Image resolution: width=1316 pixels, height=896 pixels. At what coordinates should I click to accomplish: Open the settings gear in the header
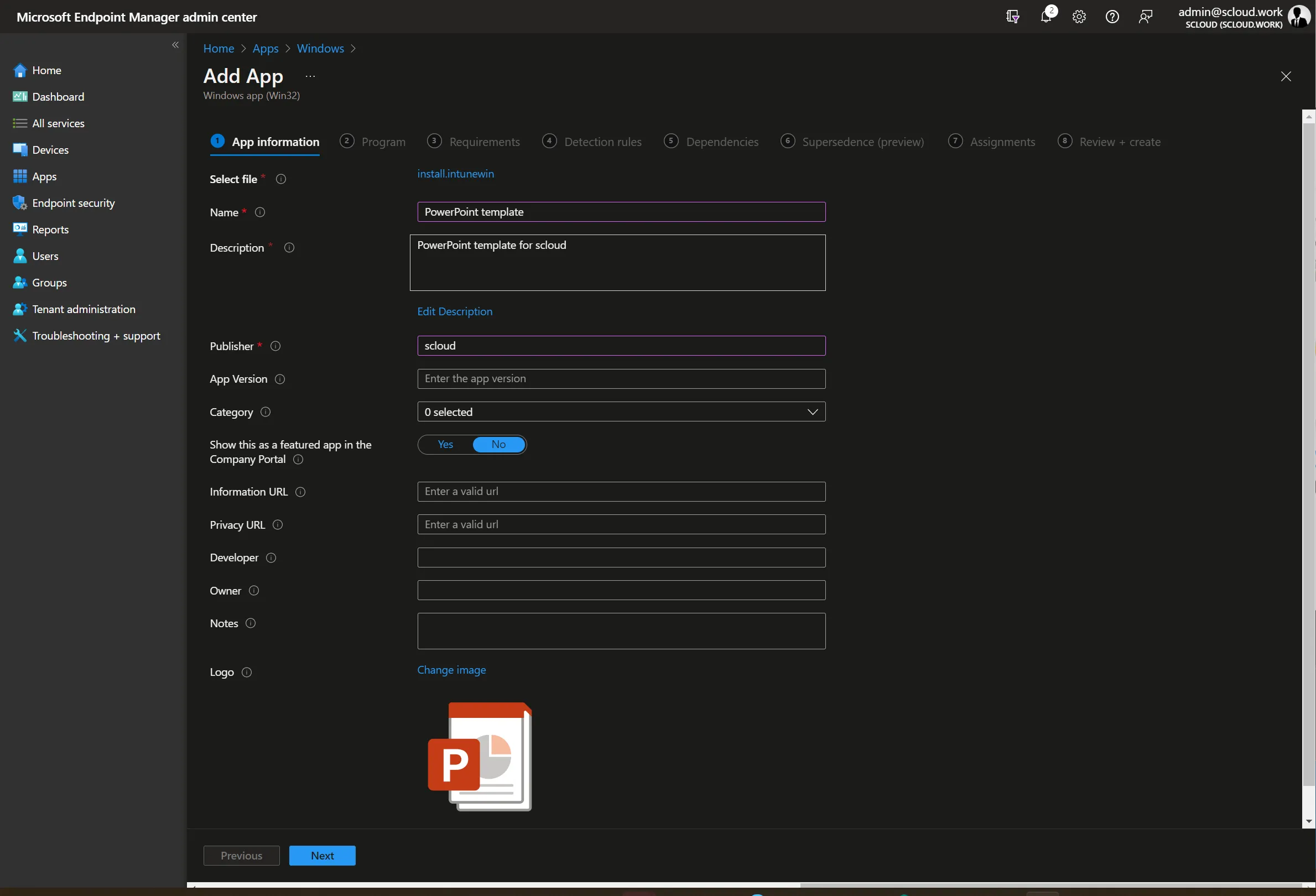coord(1079,17)
